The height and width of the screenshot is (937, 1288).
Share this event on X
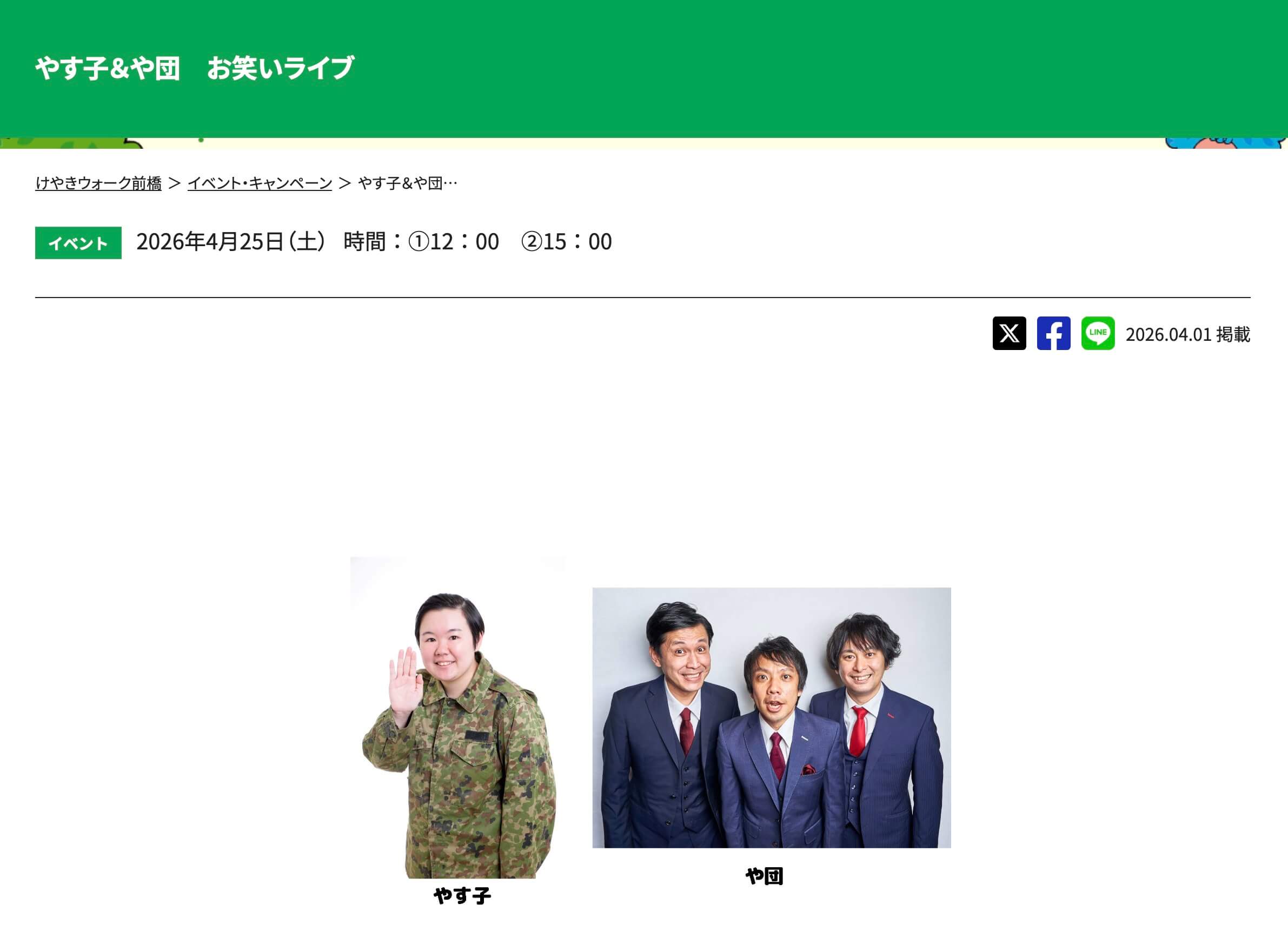pos(1009,334)
